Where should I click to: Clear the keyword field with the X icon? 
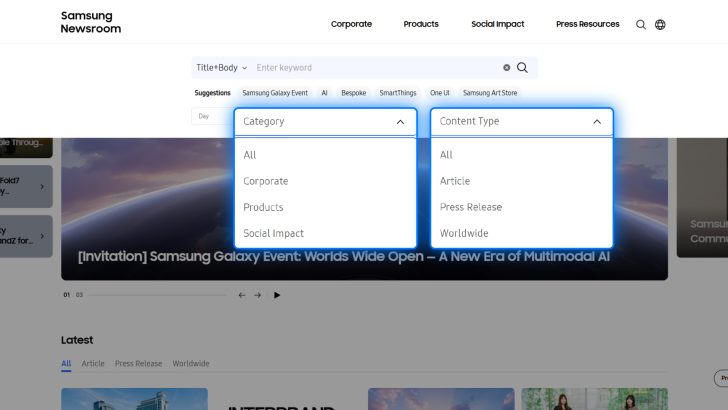(x=506, y=68)
